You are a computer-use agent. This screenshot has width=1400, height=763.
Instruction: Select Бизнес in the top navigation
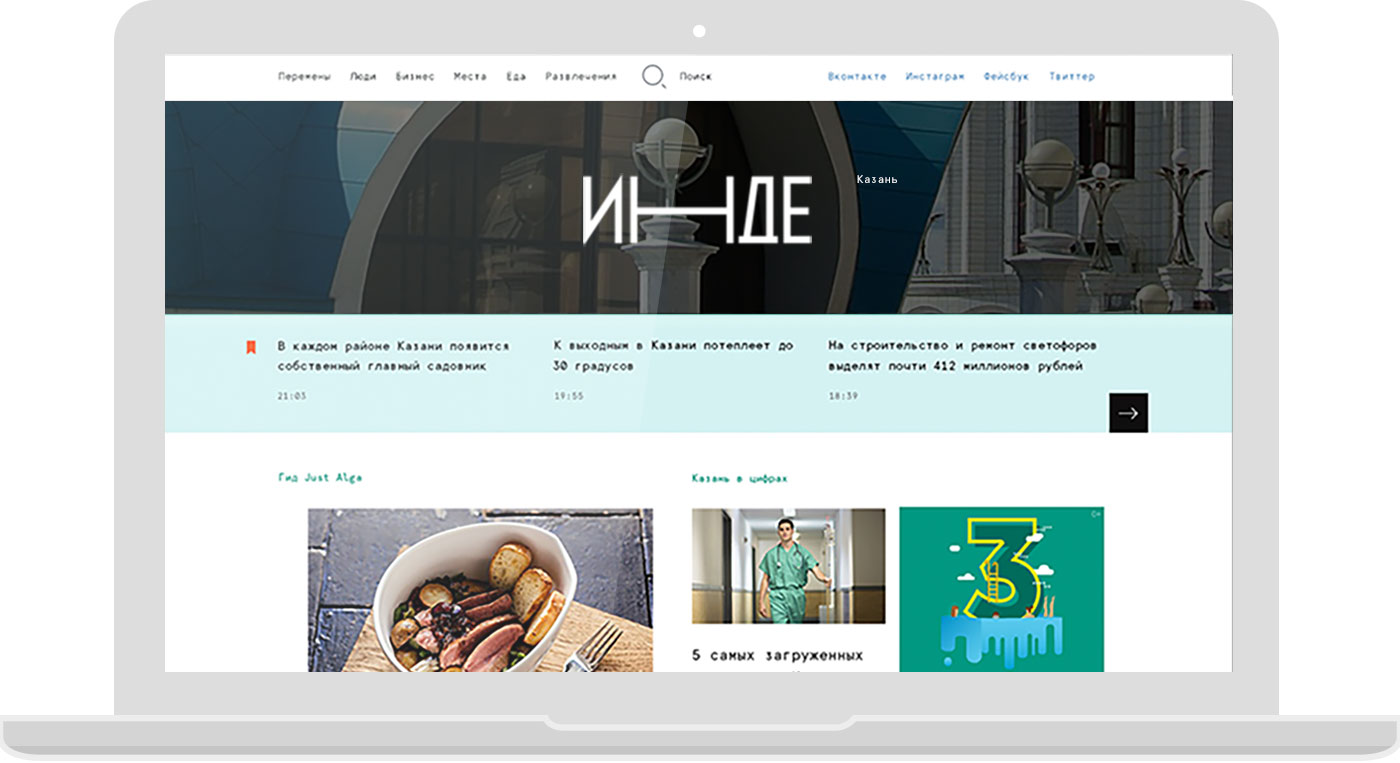pos(415,76)
